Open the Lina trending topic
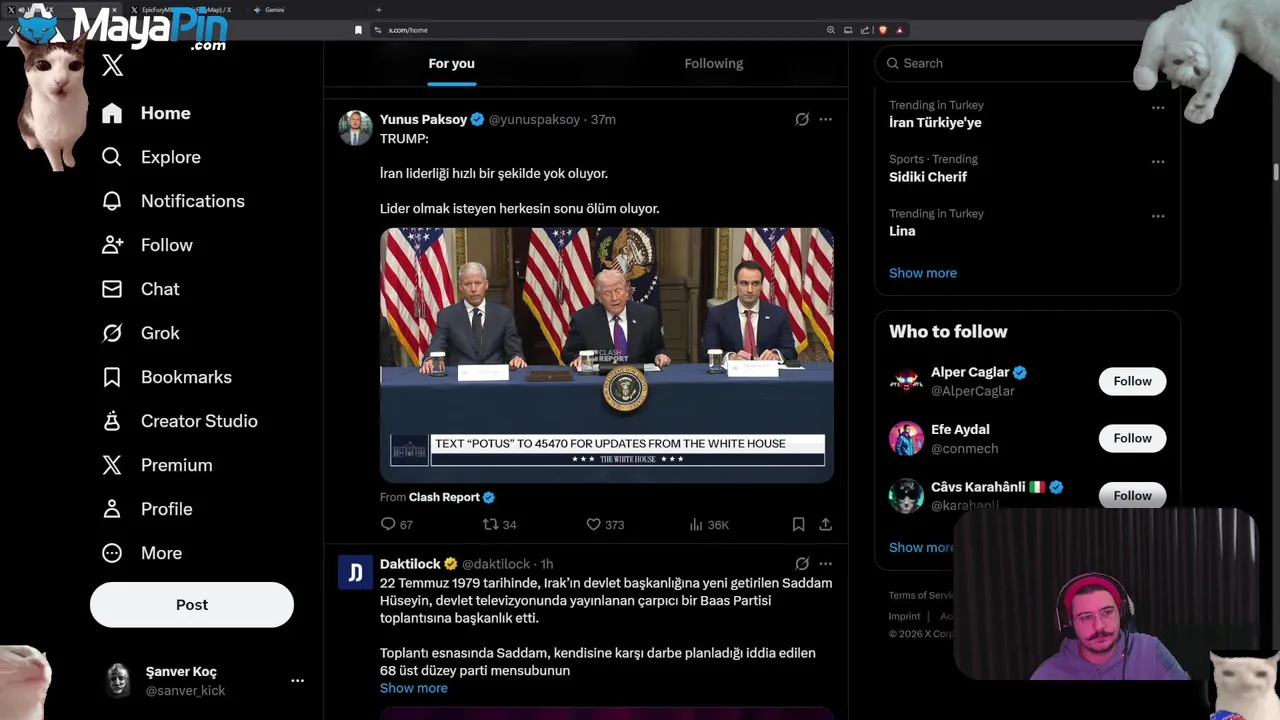1280x720 pixels. pos(902,230)
